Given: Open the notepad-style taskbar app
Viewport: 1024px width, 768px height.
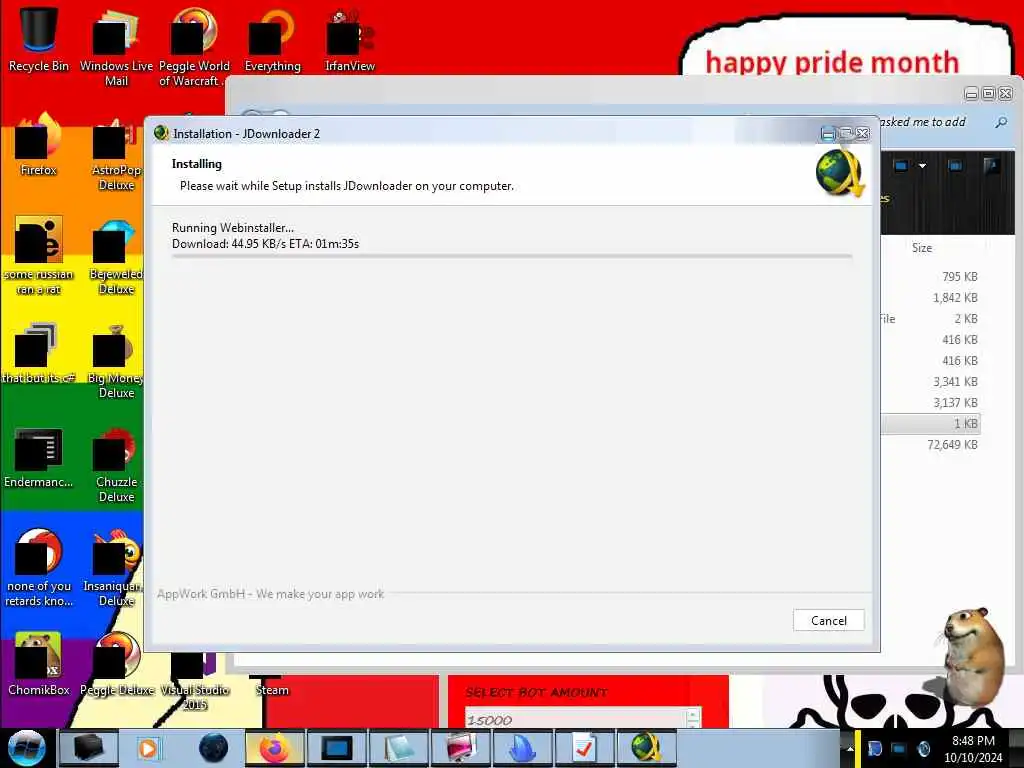Looking at the screenshot, I should point(398,748).
